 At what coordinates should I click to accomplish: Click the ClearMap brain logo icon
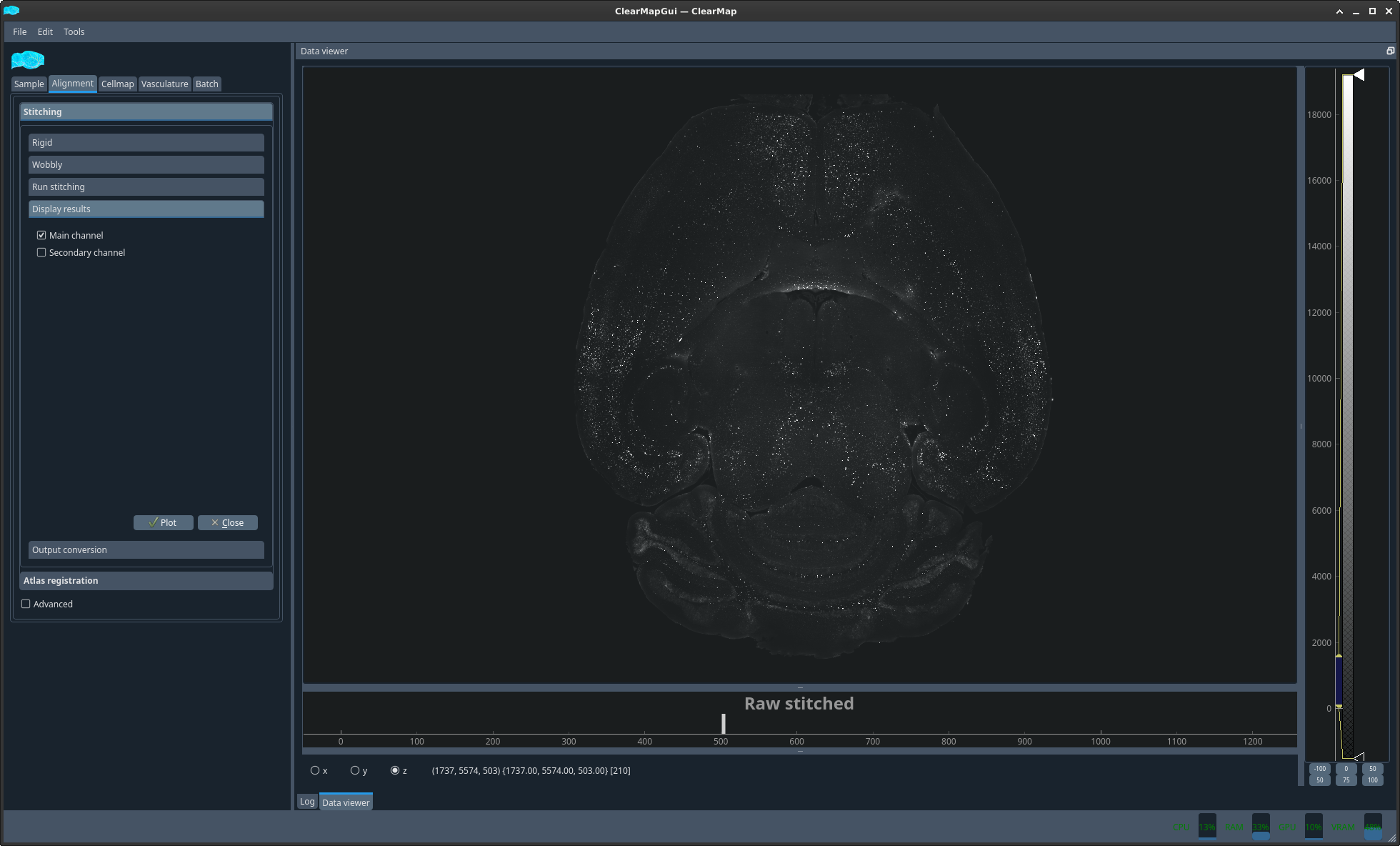[x=28, y=60]
